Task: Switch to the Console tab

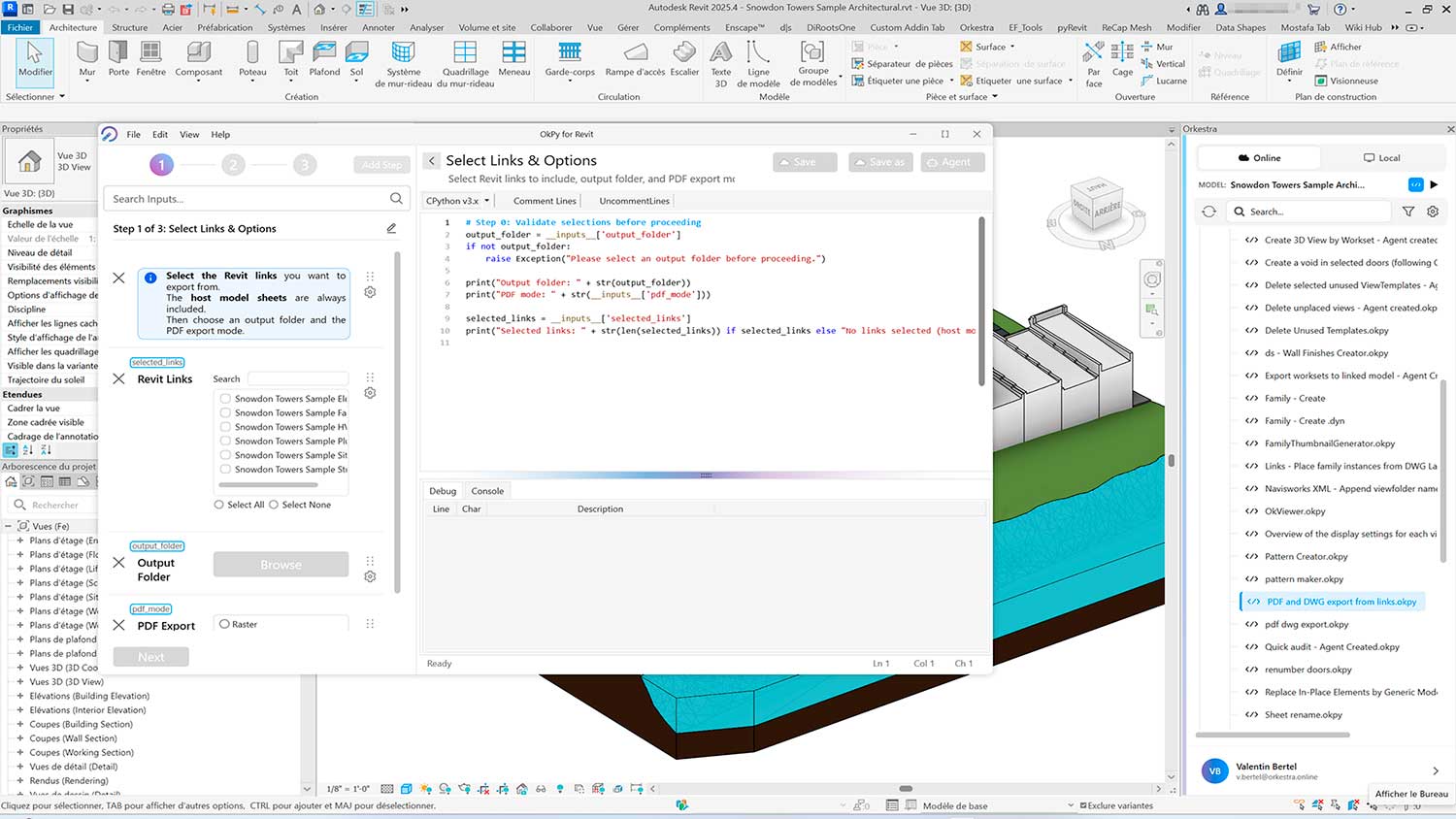Action: [x=487, y=491]
